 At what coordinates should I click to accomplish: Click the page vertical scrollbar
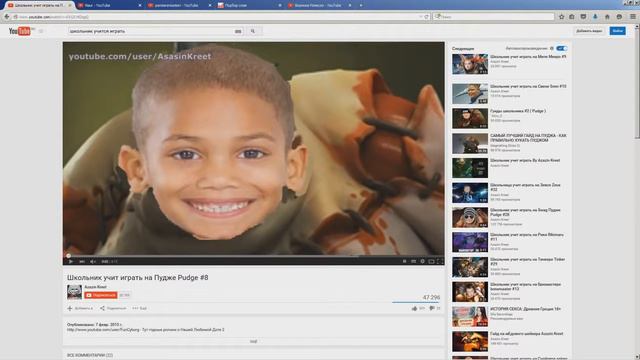[x=637, y=192]
